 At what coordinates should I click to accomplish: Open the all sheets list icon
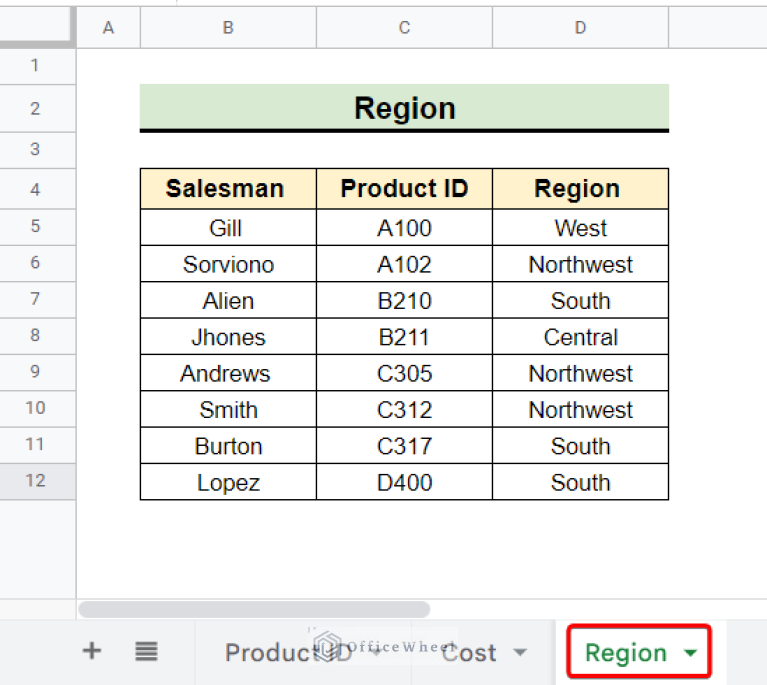147,652
